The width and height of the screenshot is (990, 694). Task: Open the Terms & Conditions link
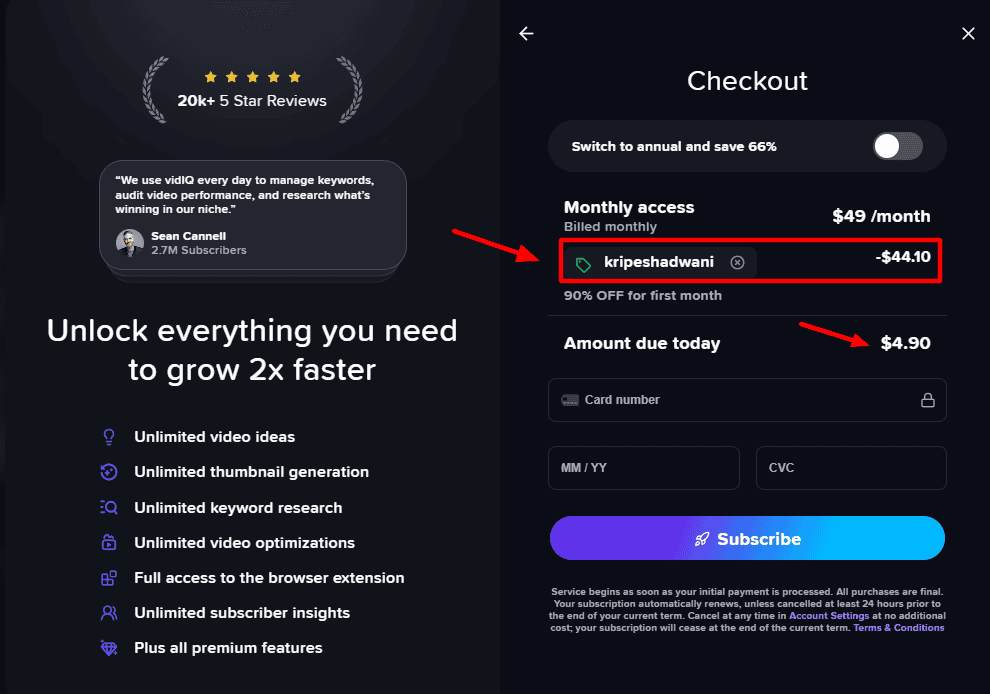898,628
